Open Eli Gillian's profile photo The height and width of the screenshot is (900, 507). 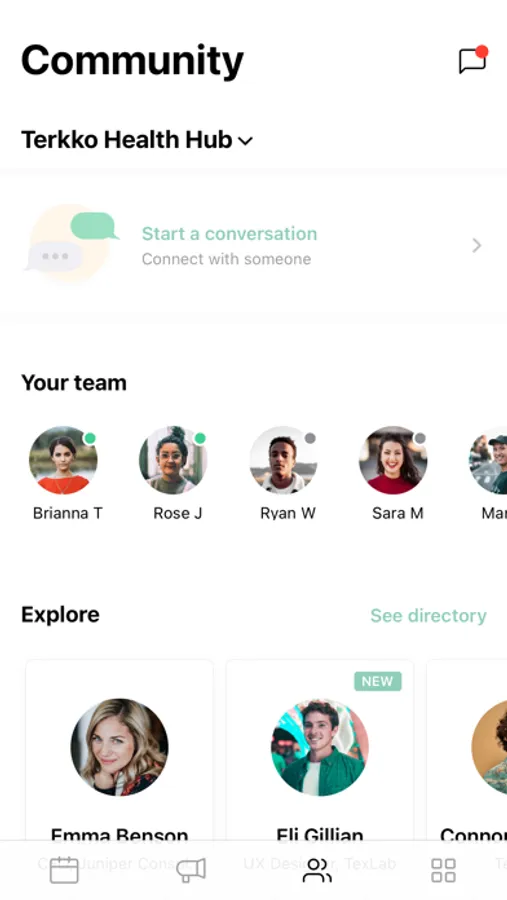[320, 747]
